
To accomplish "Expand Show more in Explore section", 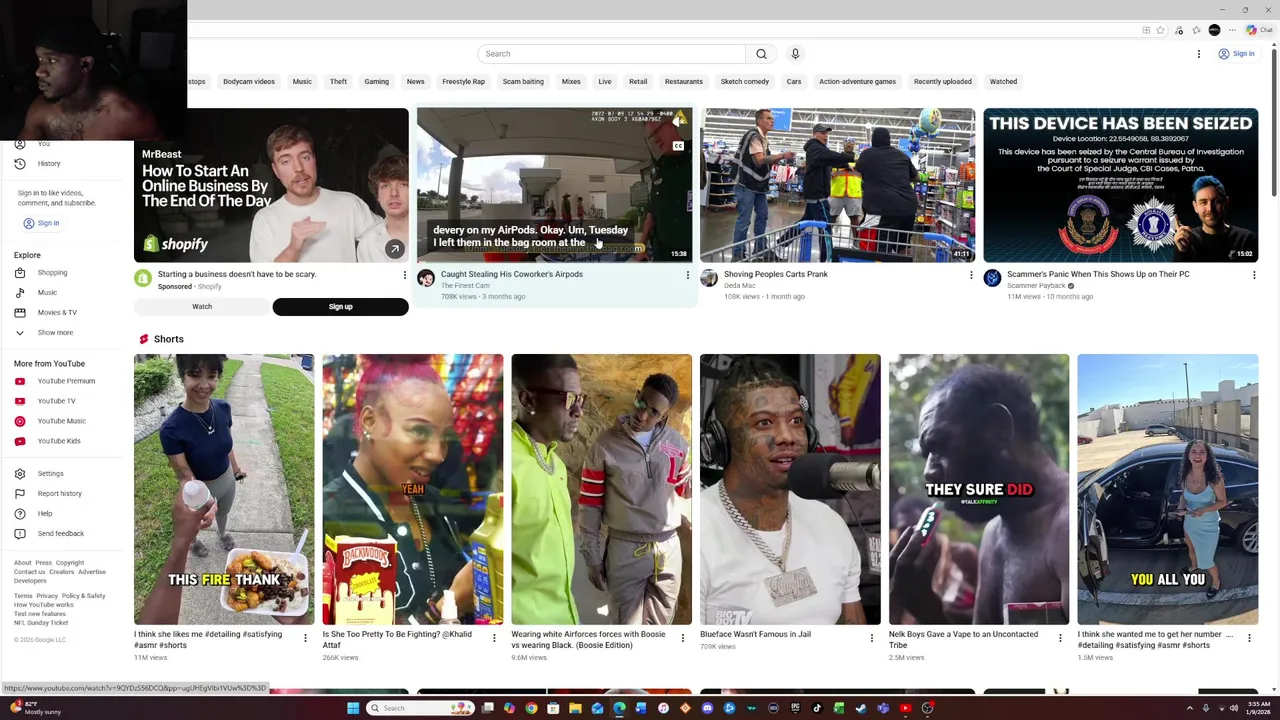I will click(55, 332).
